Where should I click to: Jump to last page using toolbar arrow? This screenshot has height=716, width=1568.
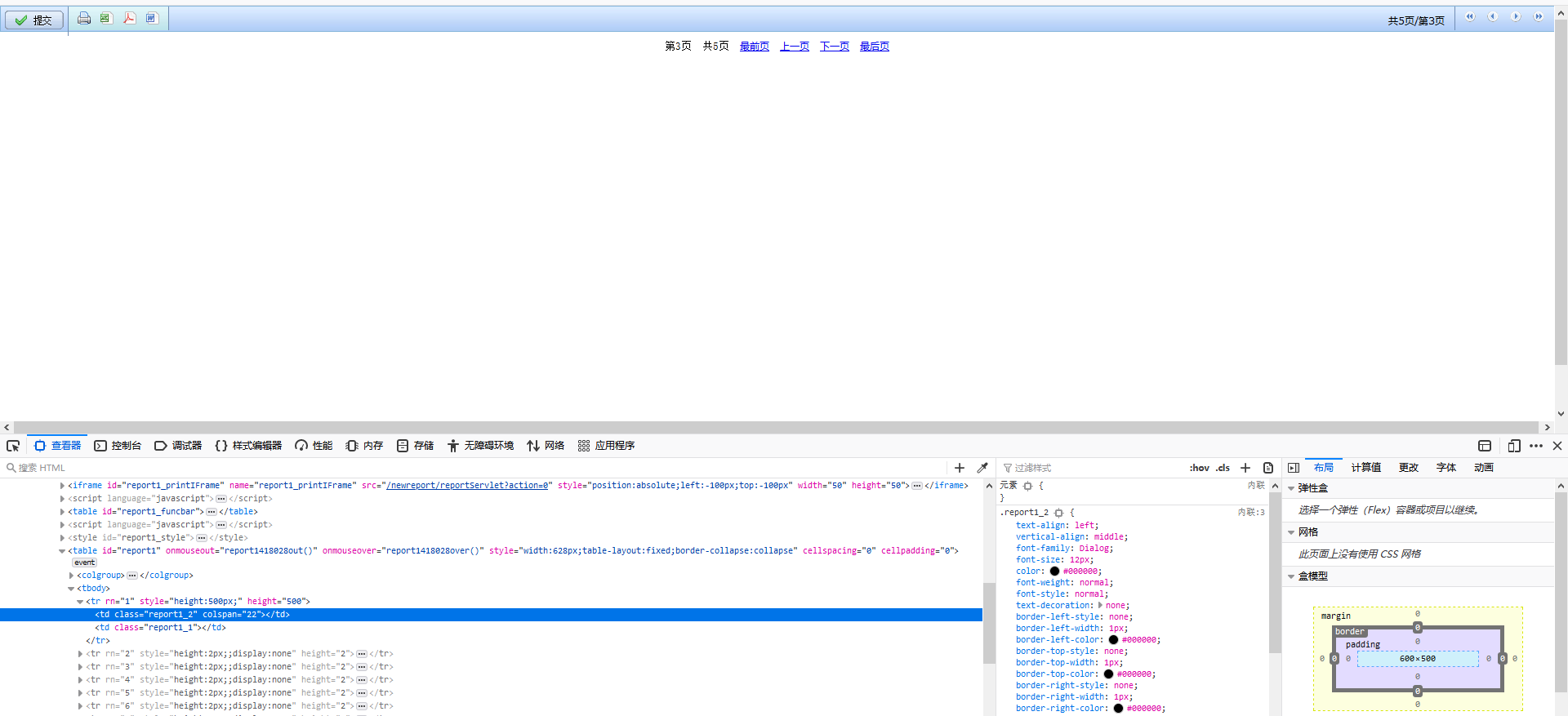click(x=1539, y=16)
